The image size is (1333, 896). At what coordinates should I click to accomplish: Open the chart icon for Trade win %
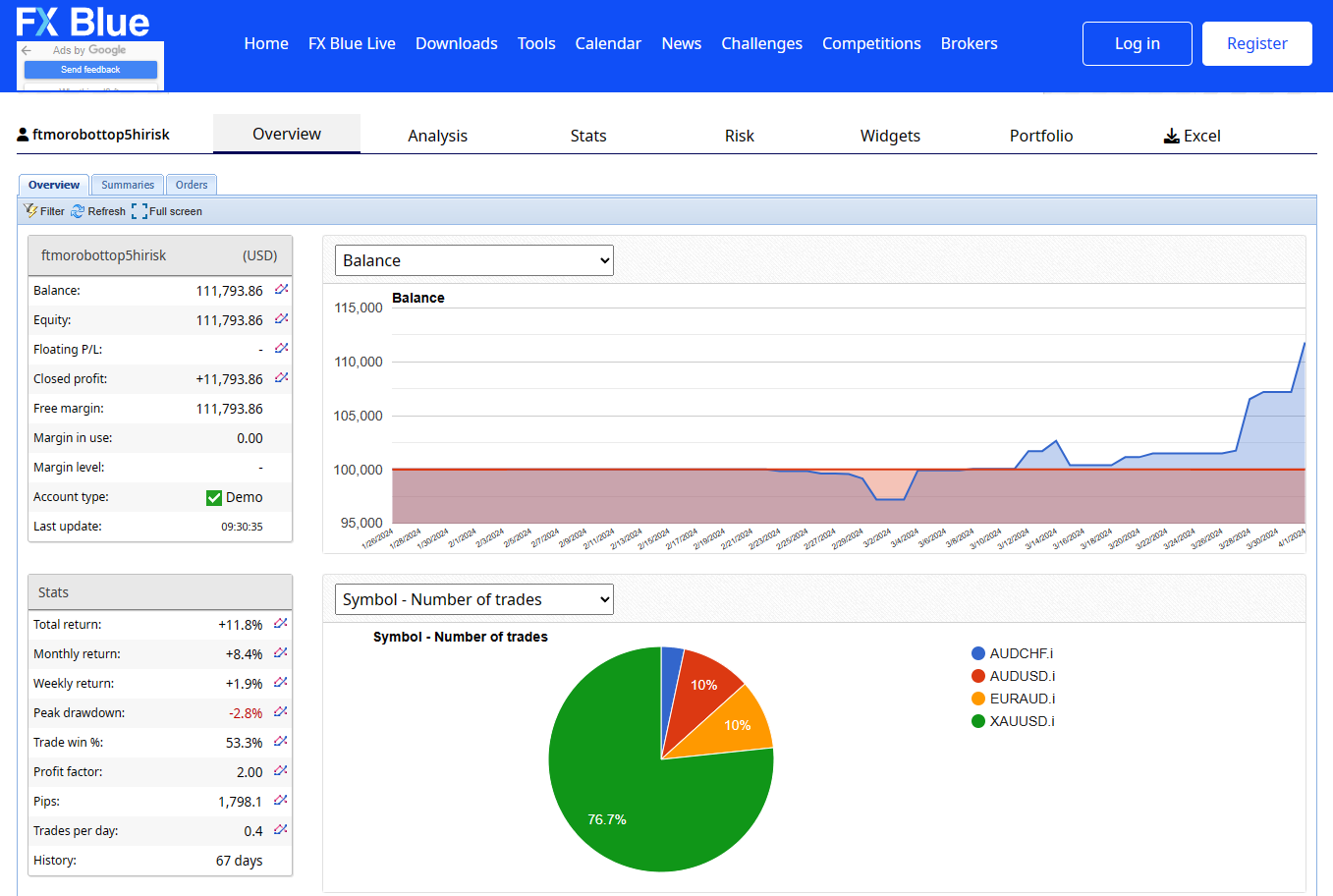(x=281, y=742)
